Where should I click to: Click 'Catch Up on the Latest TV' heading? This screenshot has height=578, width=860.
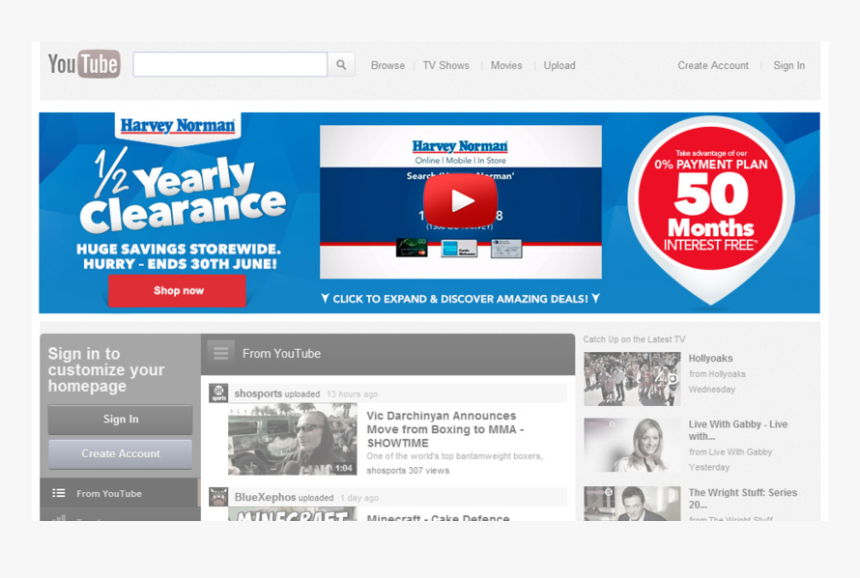(634, 339)
